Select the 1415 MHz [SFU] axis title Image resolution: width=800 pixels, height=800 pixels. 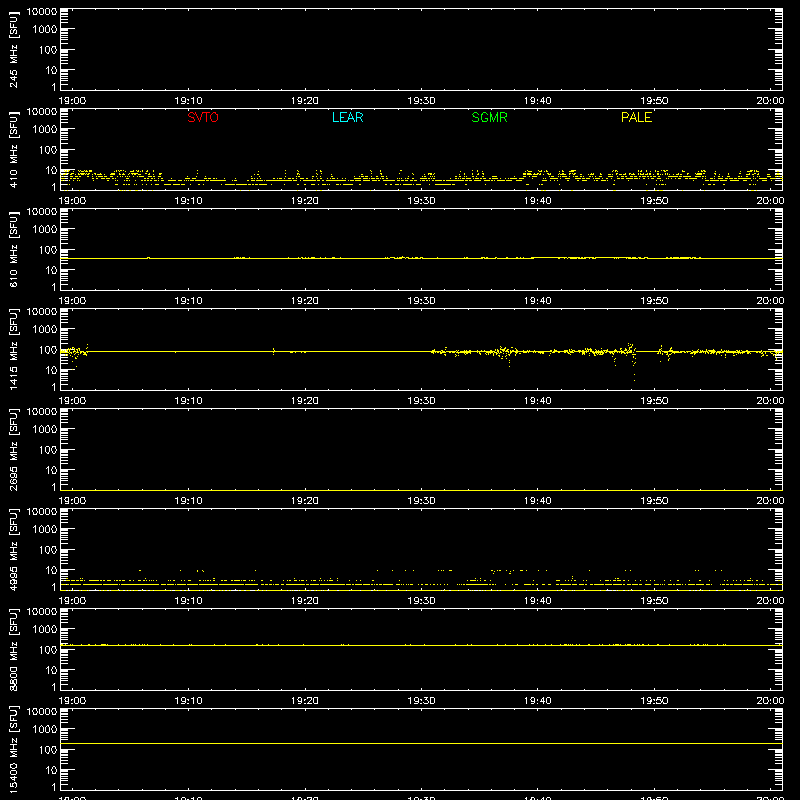pyautogui.click(x=13, y=349)
